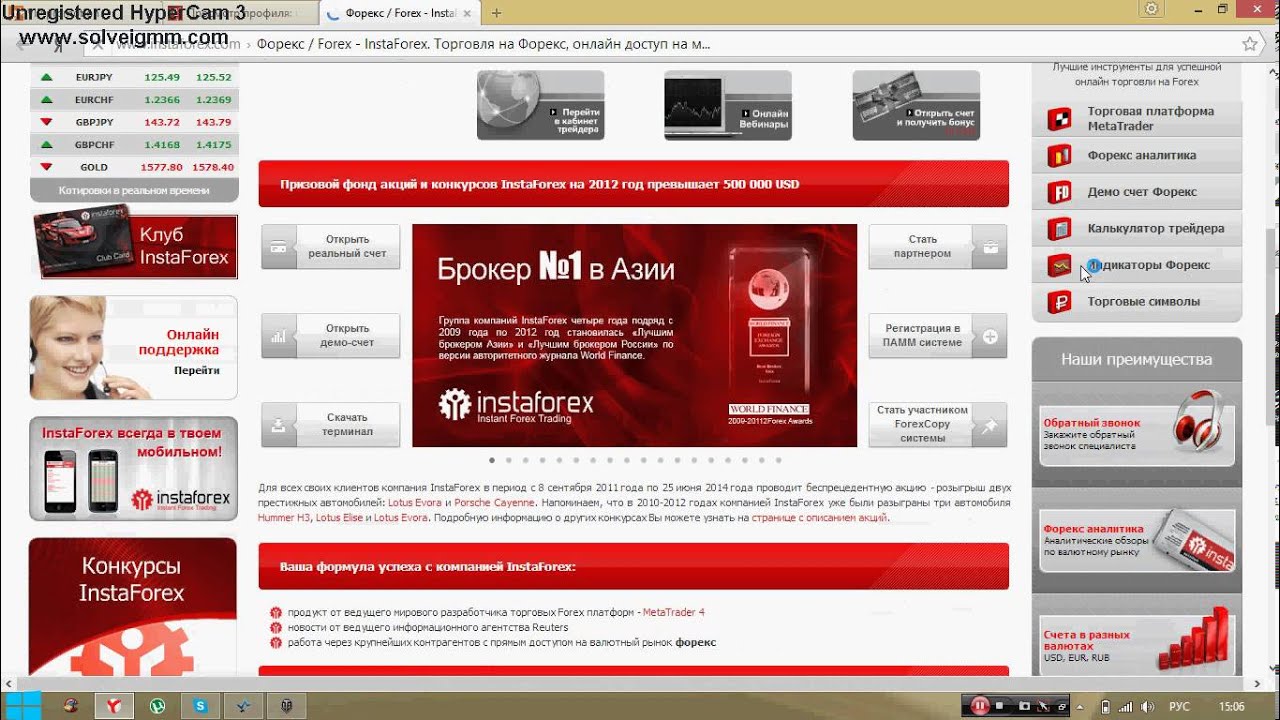Click the GBPJPY quote row
The width and height of the screenshot is (1280, 720).
pos(134,122)
